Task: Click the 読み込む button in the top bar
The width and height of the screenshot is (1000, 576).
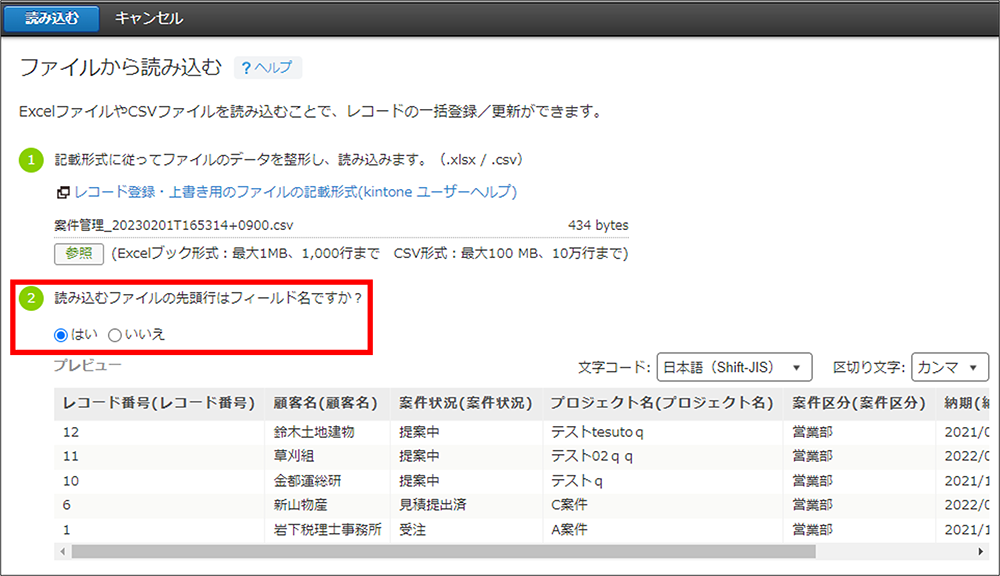Action: click(52, 18)
